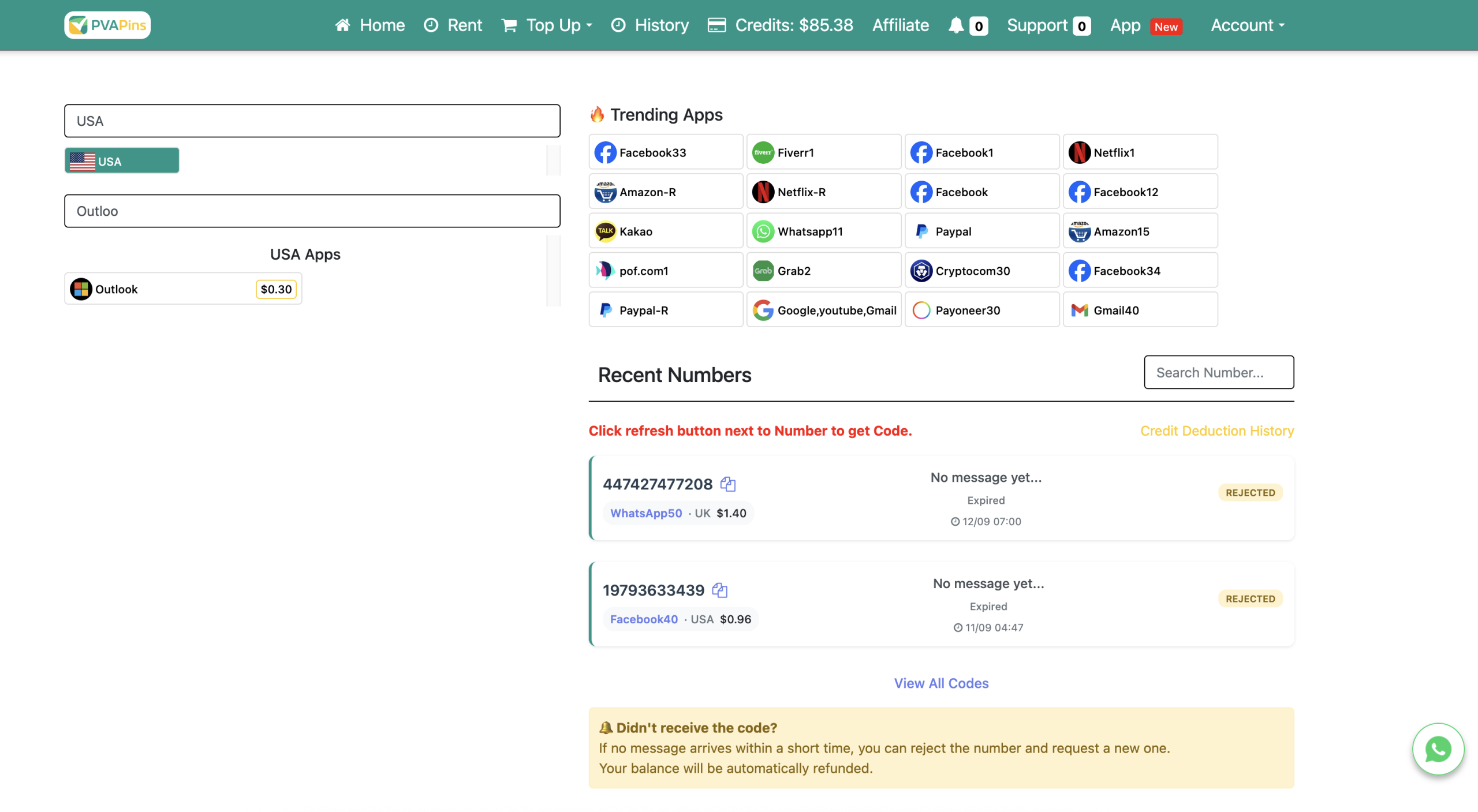Viewport: 1478px width, 812px height.
Task: Click the WhatsApp50 service tag
Action: click(x=646, y=512)
